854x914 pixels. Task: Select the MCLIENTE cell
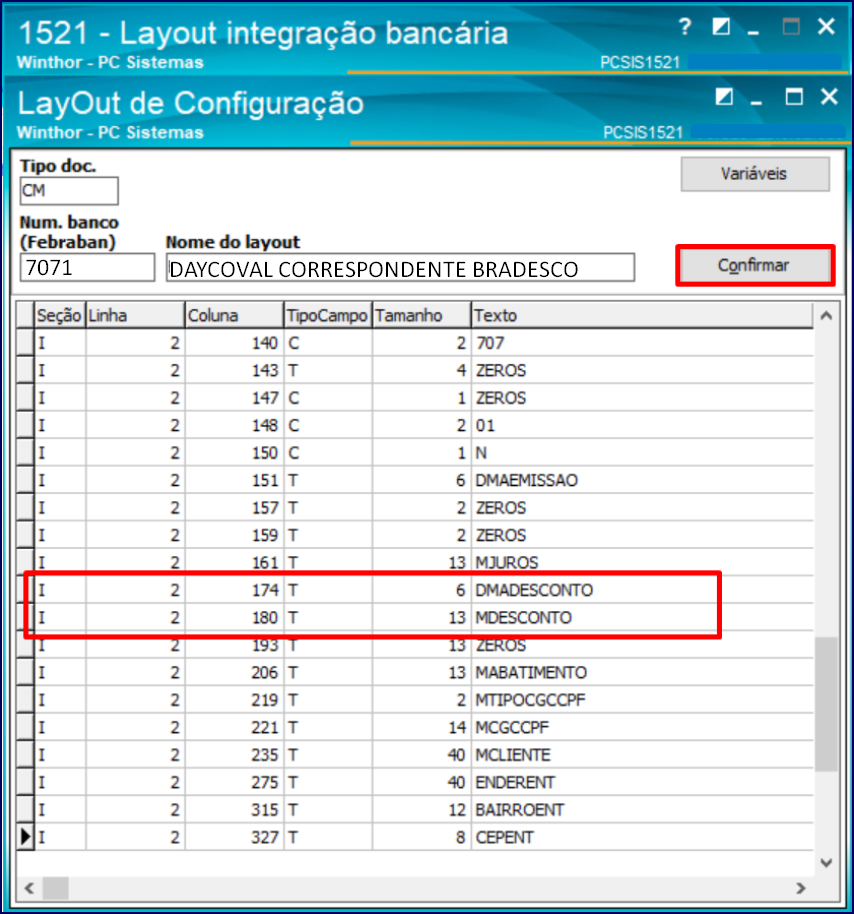tap(641, 755)
